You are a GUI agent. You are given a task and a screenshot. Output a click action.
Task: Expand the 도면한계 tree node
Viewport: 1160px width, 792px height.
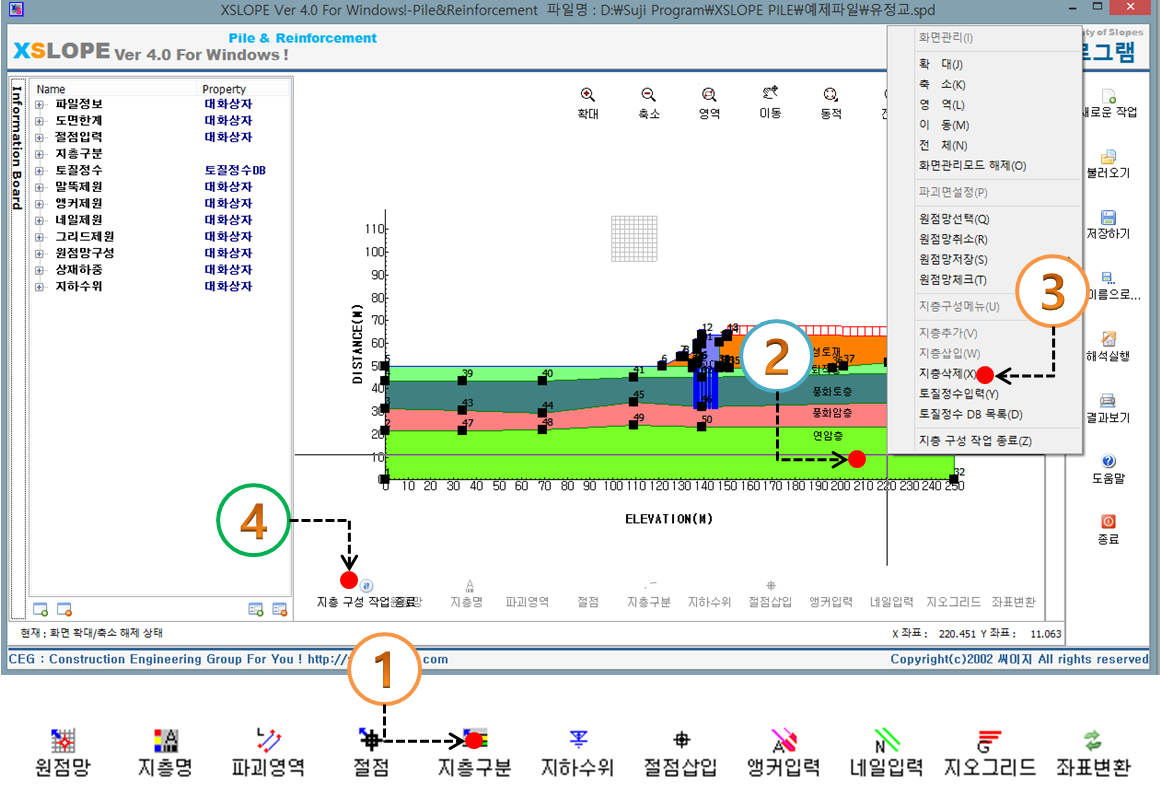pos(40,121)
